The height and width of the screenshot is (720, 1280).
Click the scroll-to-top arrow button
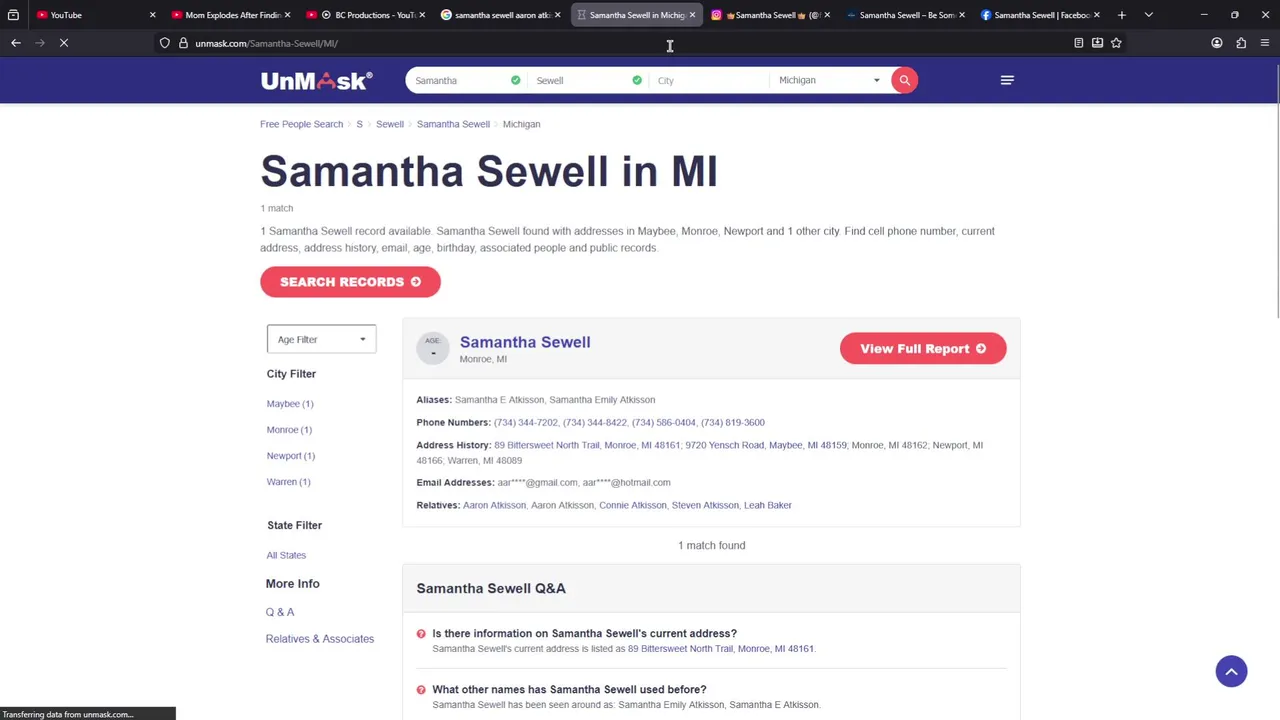1231,671
